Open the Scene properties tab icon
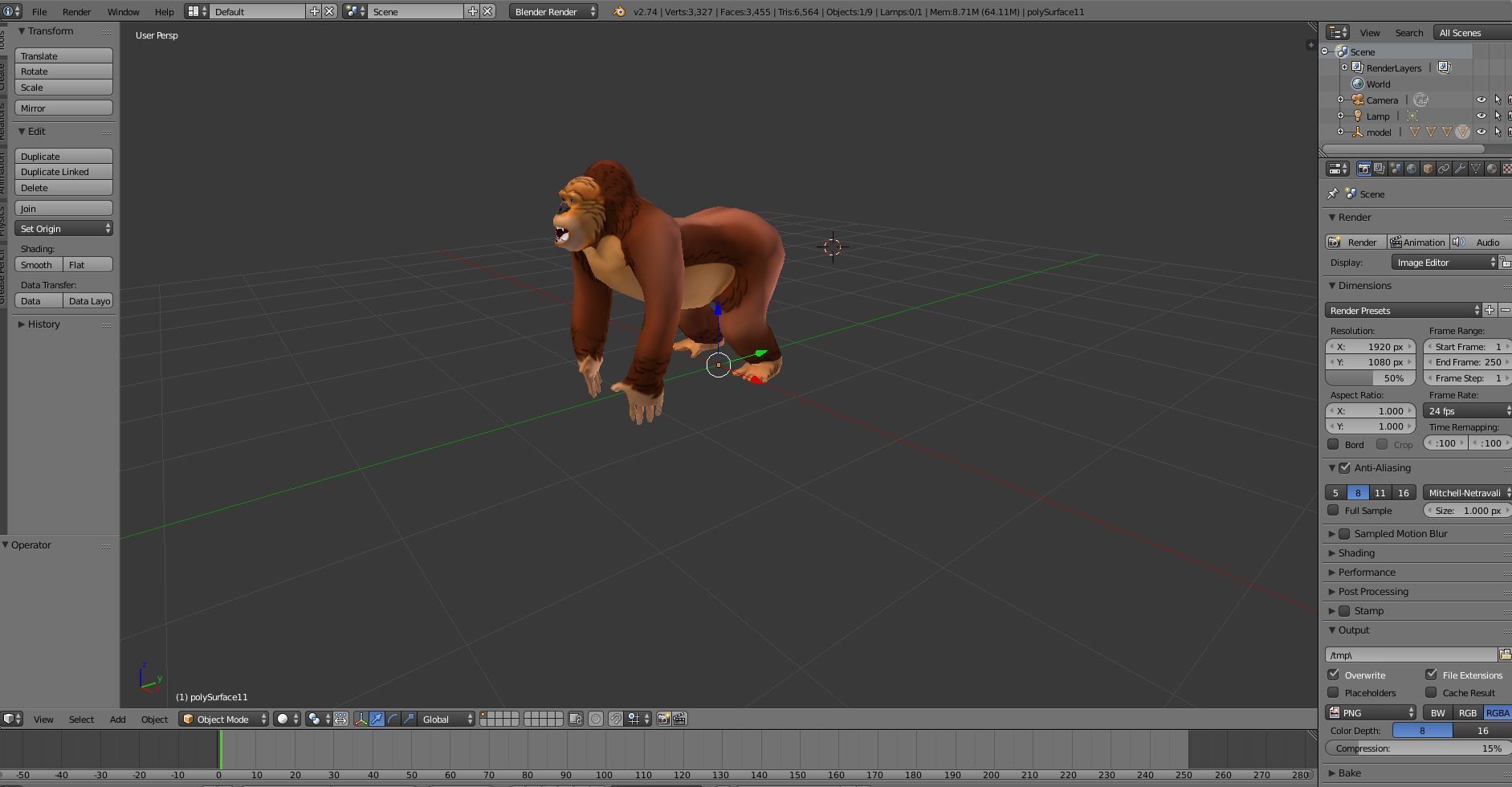 [x=1396, y=169]
